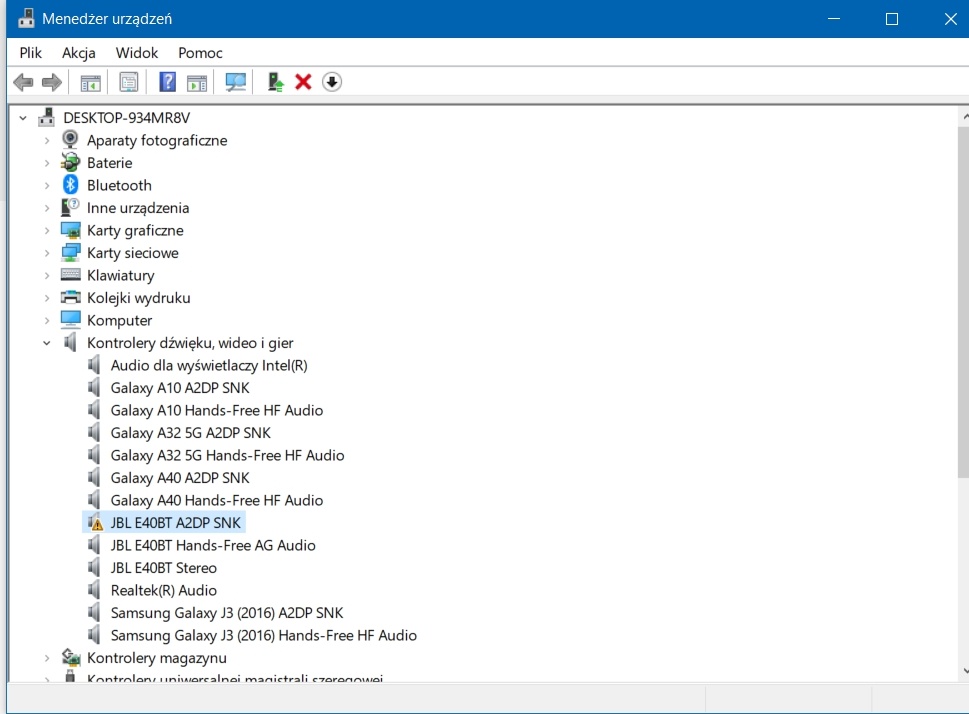Expand the Karty sieciowe category
This screenshot has height=714, width=969.
(47, 253)
